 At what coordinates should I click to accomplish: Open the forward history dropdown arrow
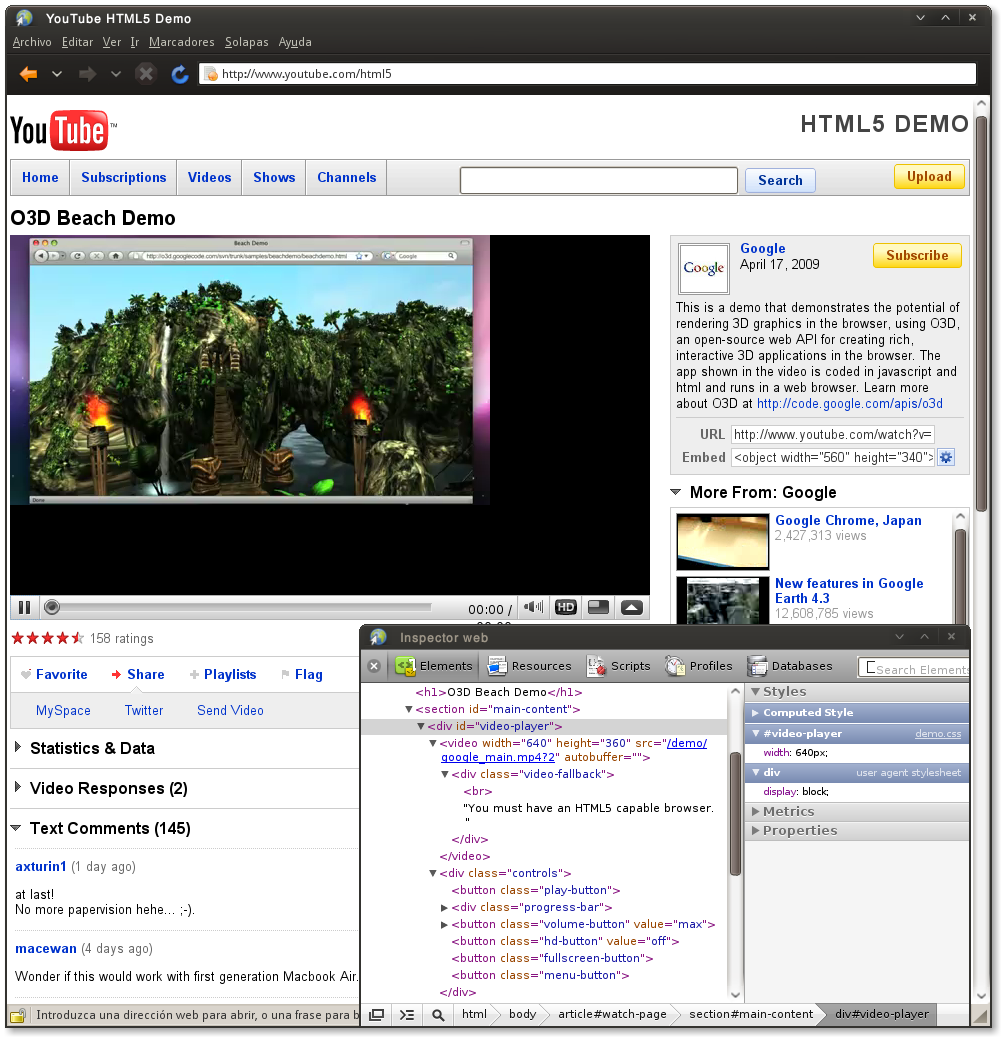tap(116, 74)
